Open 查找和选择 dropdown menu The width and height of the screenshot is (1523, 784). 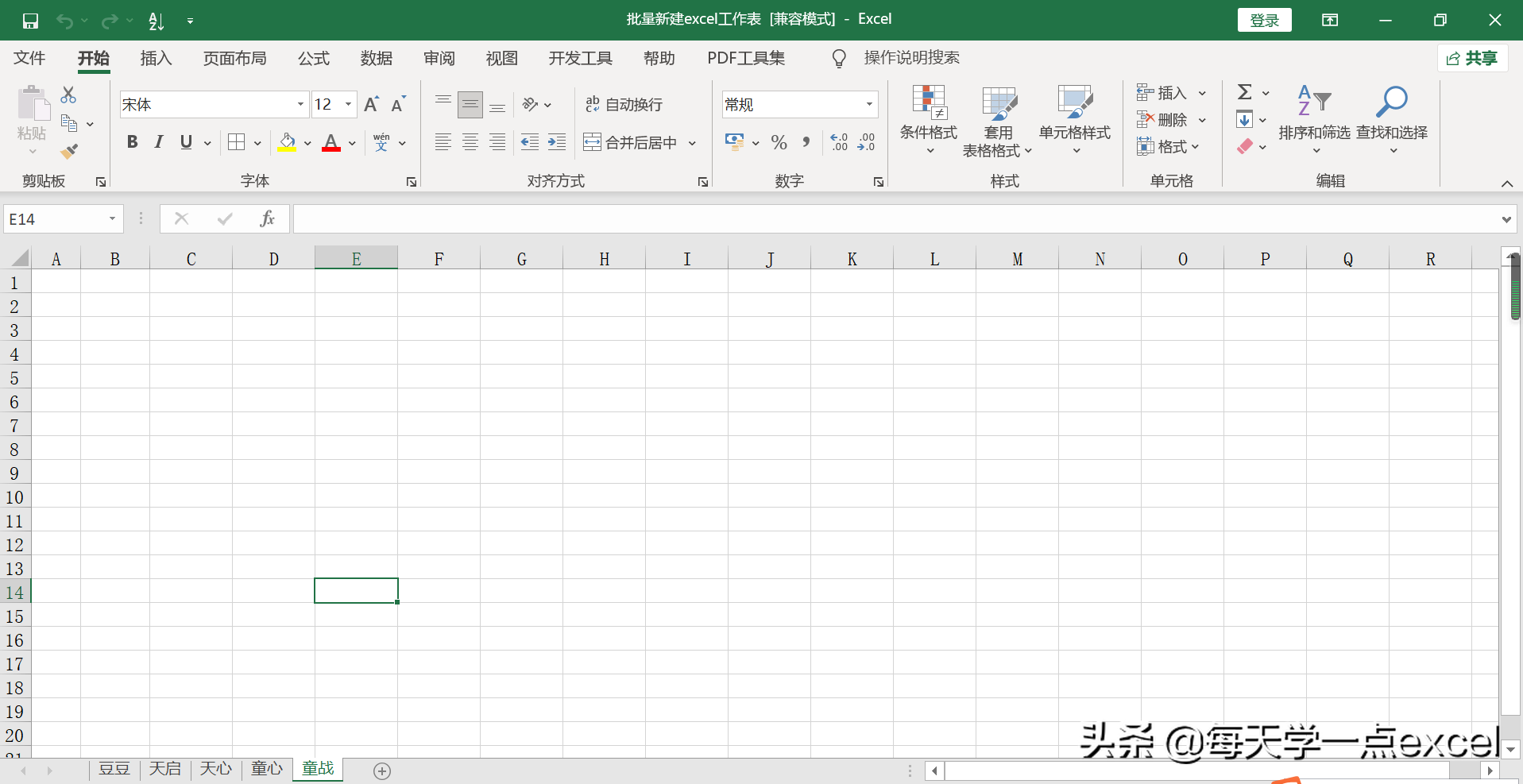1392,121
